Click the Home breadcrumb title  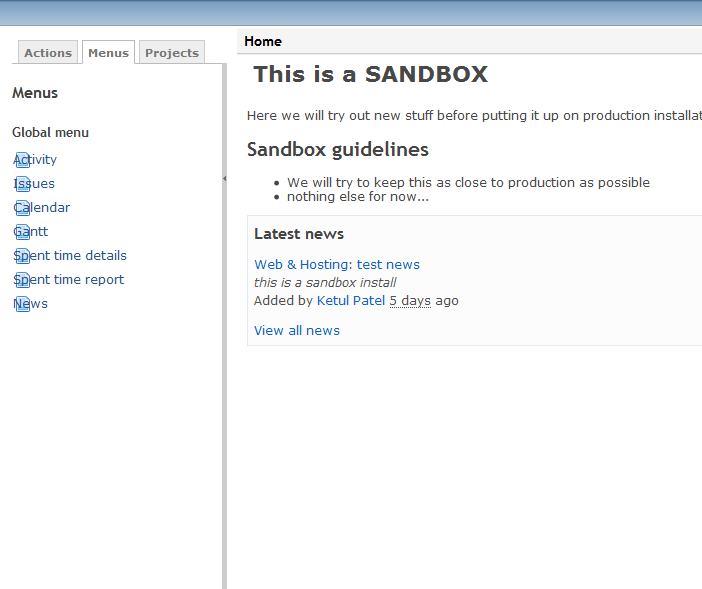[263, 41]
